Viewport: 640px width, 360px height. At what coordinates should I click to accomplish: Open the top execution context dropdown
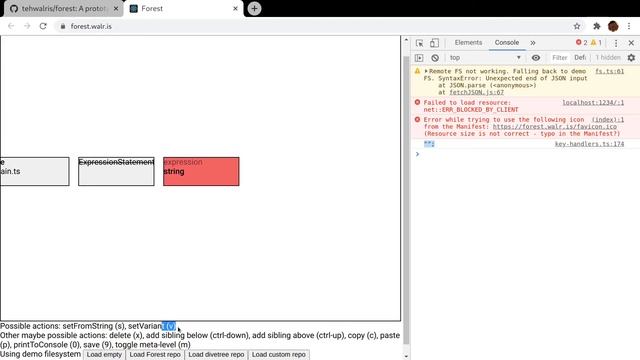point(485,58)
